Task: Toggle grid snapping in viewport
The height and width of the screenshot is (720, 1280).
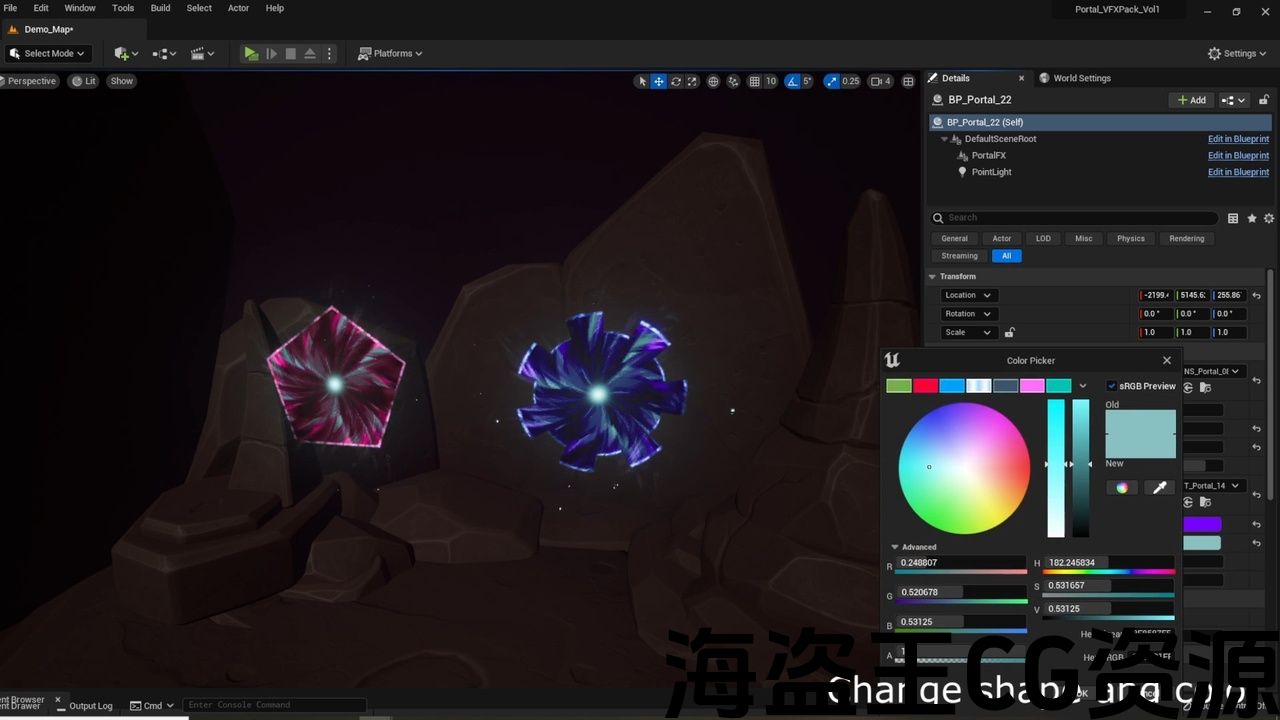Action: (x=755, y=81)
